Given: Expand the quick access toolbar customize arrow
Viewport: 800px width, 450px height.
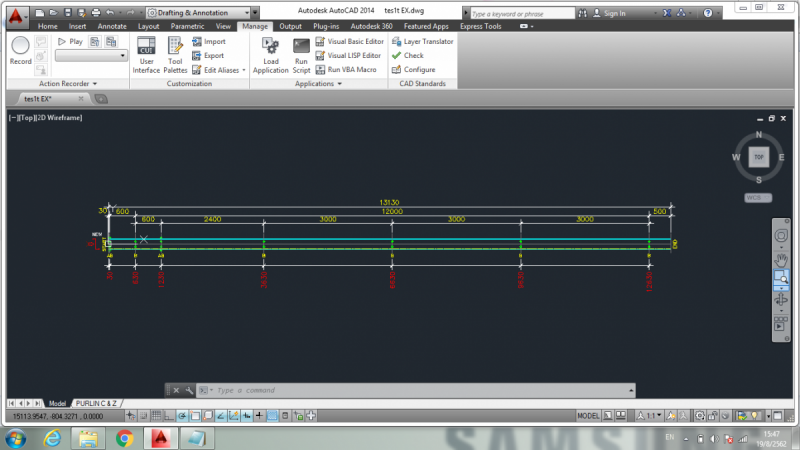Looking at the screenshot, I should pos(255,13).
